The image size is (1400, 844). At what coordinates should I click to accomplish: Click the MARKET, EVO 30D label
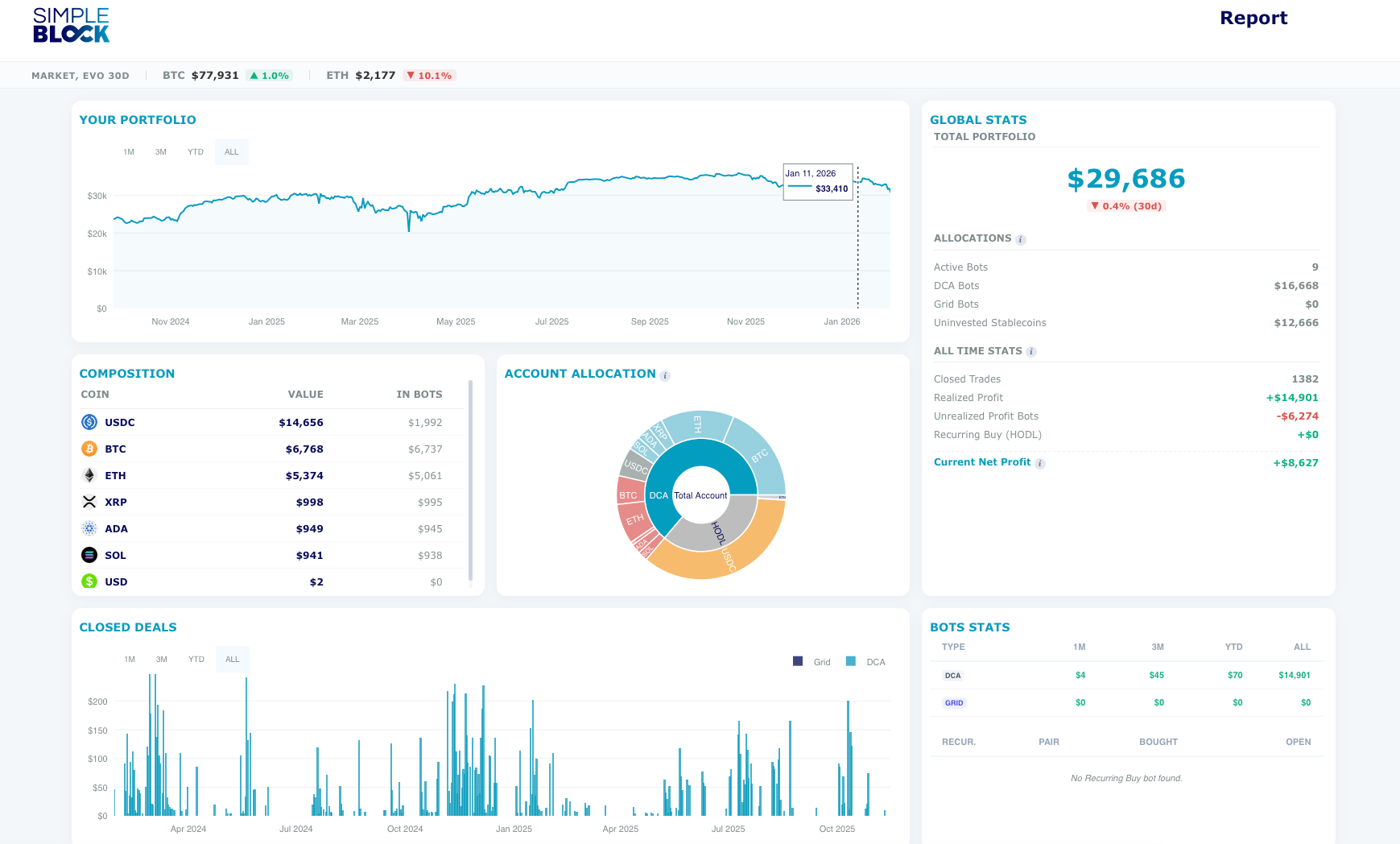pos(81,76)
